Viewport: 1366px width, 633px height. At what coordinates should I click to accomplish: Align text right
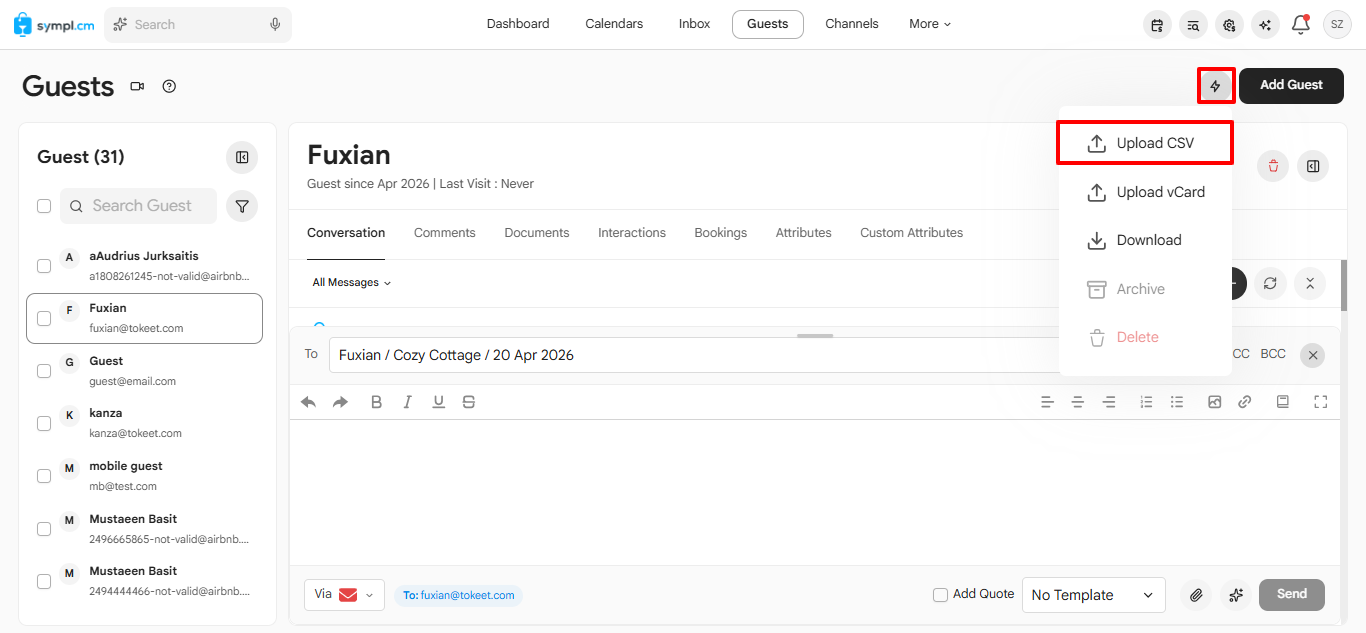coord(1109,402)
